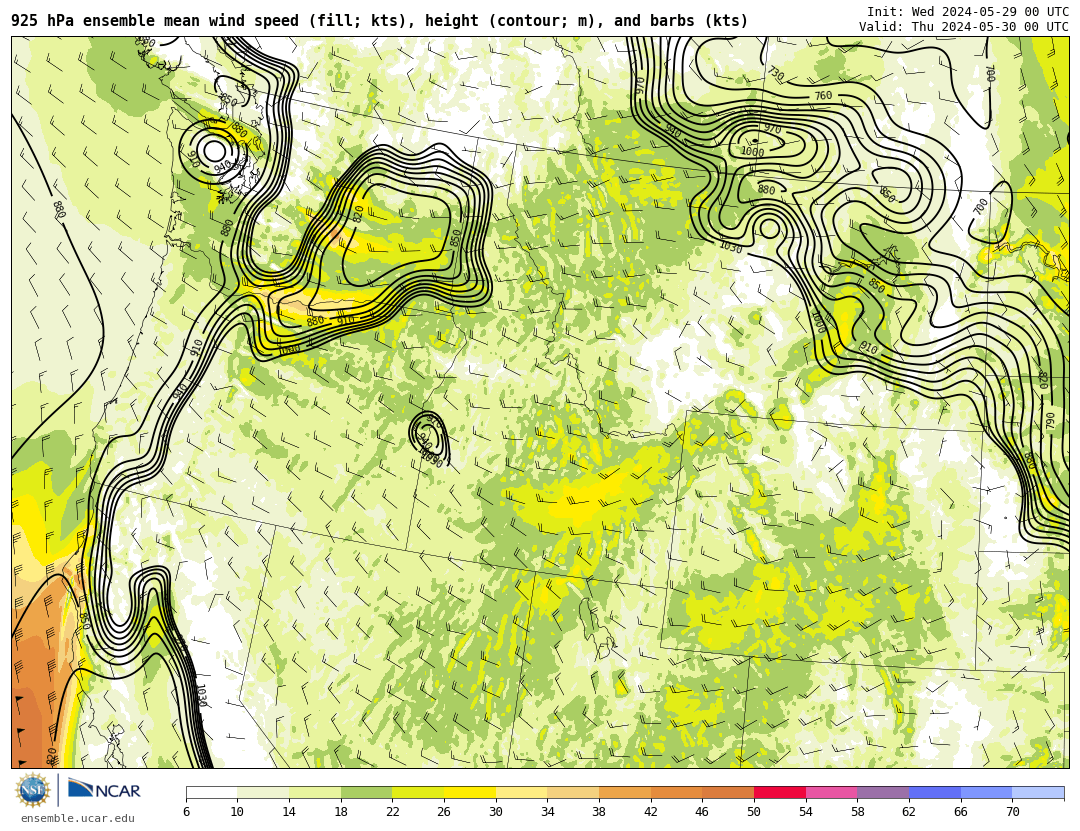Image resolution: width=1080 pixels, height=831 pixels.
Task: Click the legend tick label 6
Action: click(186, 812)
